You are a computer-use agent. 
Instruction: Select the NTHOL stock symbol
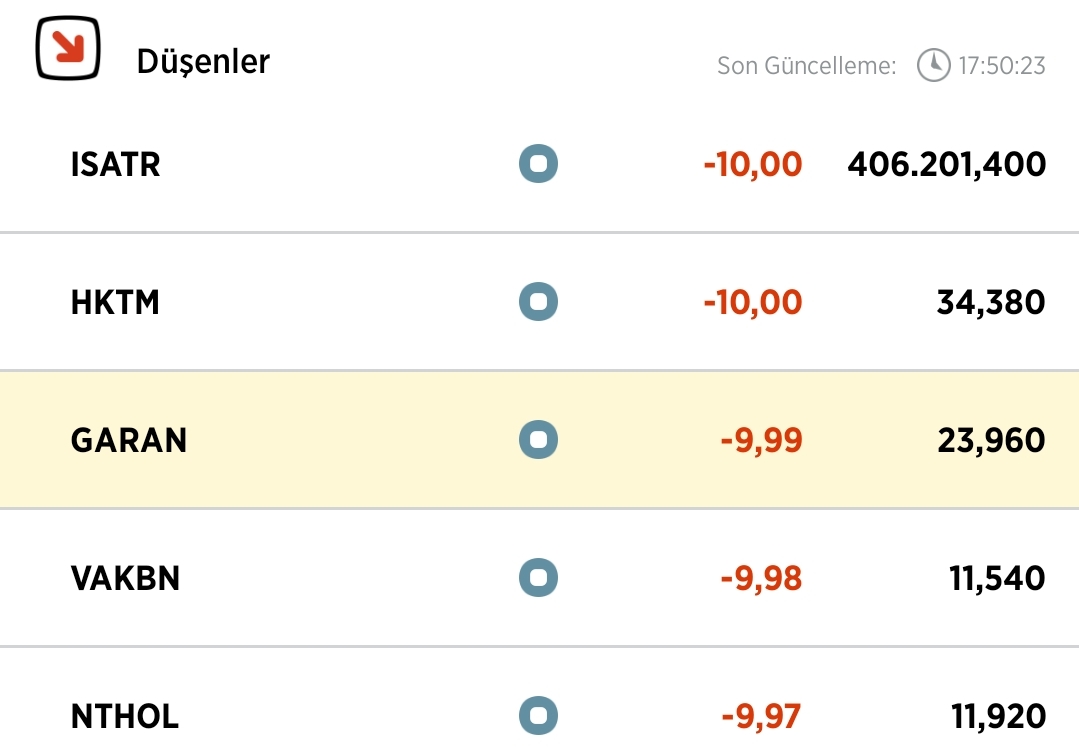coord(125,716)
